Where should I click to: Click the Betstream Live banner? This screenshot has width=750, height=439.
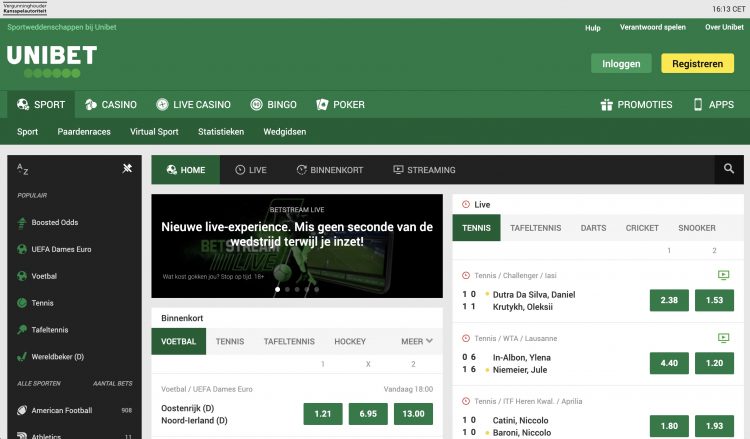click(x=297, y=246)
